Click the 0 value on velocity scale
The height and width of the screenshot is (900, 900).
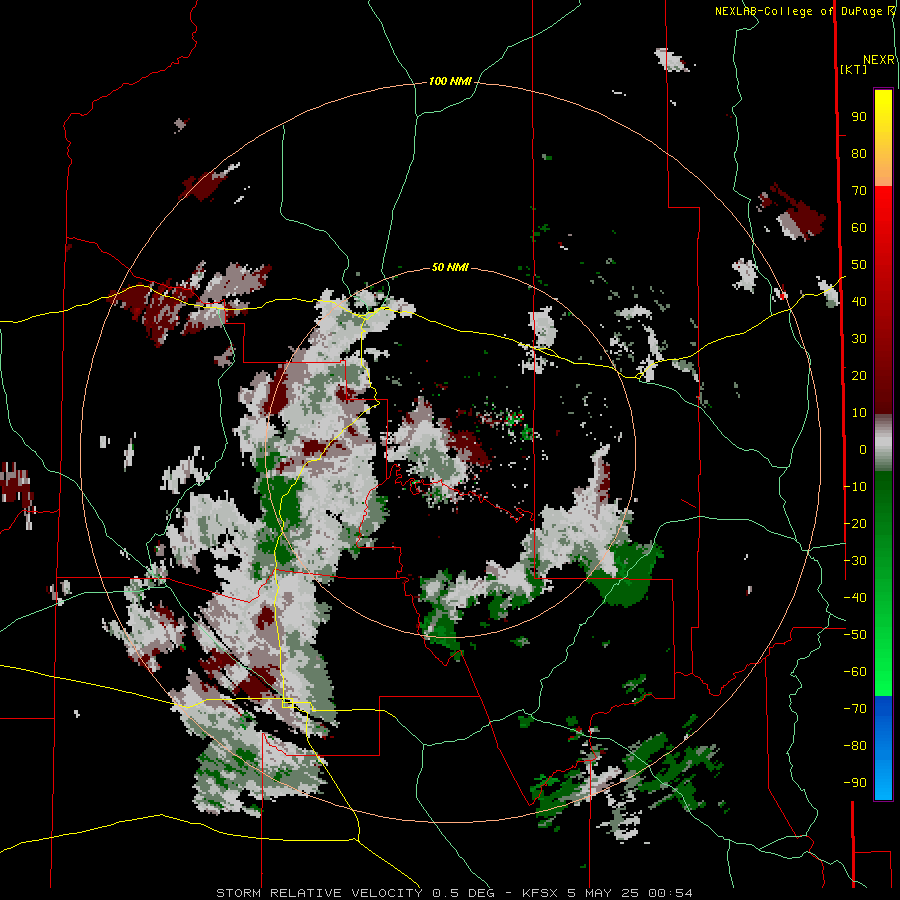pos(863,449)
